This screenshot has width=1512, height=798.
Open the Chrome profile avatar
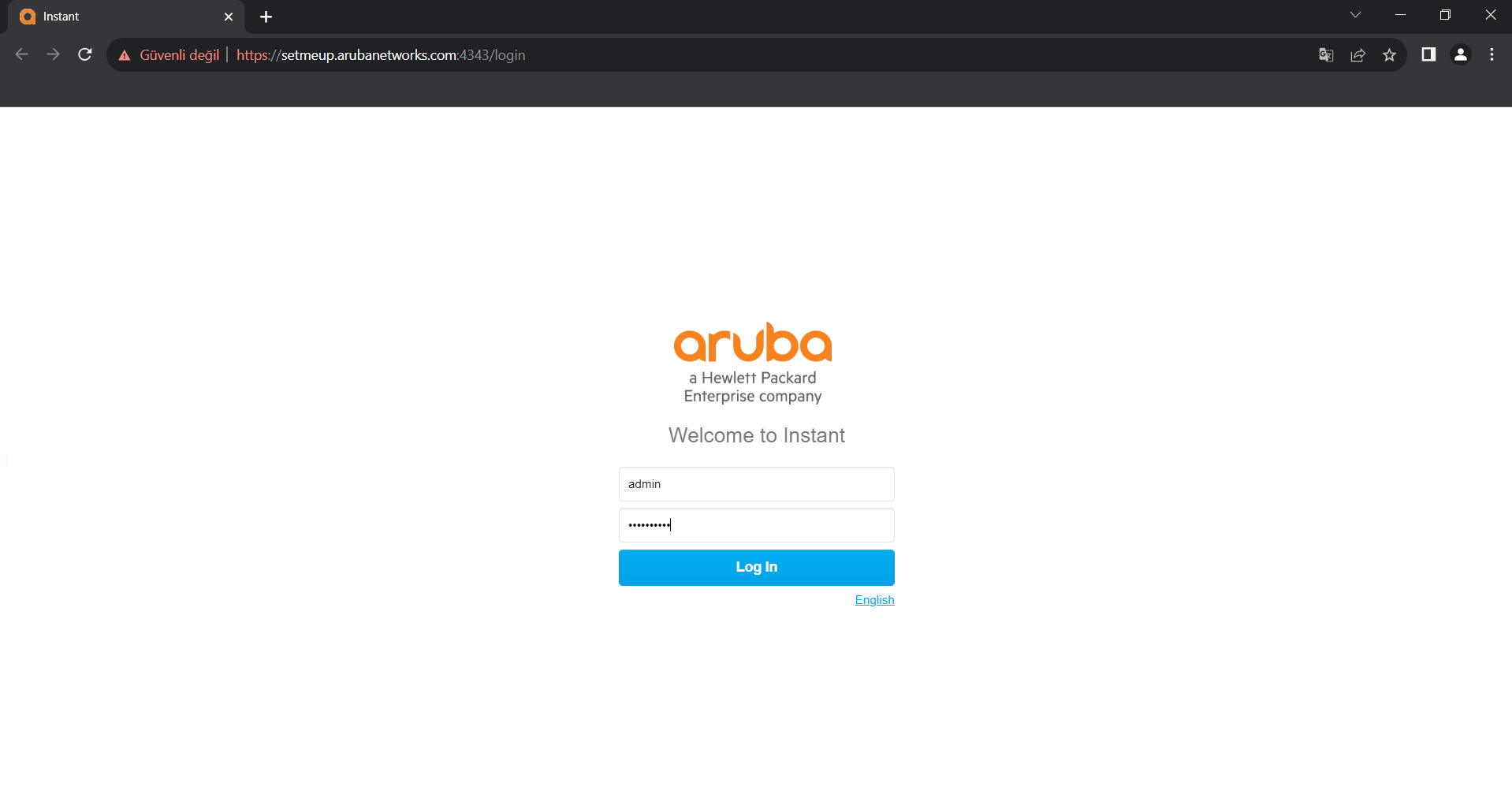(x=1460, y=54)
